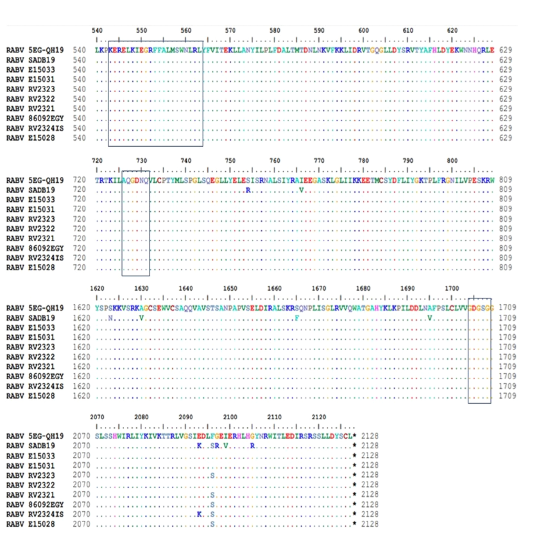Screen dimensions: 533x539
Task: Select RABV E15028 label in last block
Action: 30,524
